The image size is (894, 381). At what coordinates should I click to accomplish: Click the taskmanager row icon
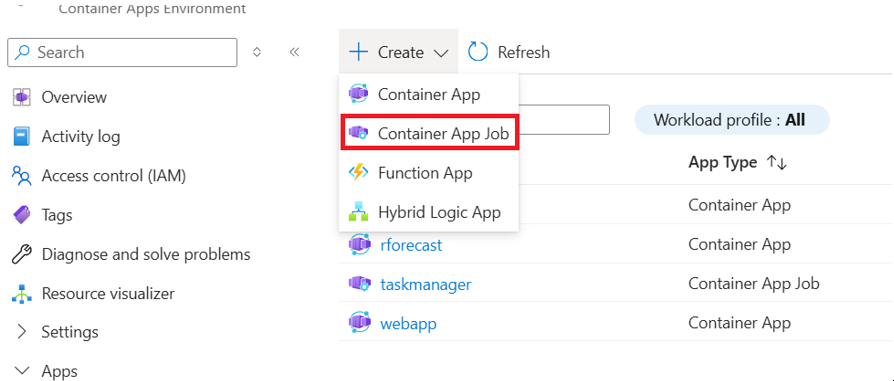click(x=359, y=284)
